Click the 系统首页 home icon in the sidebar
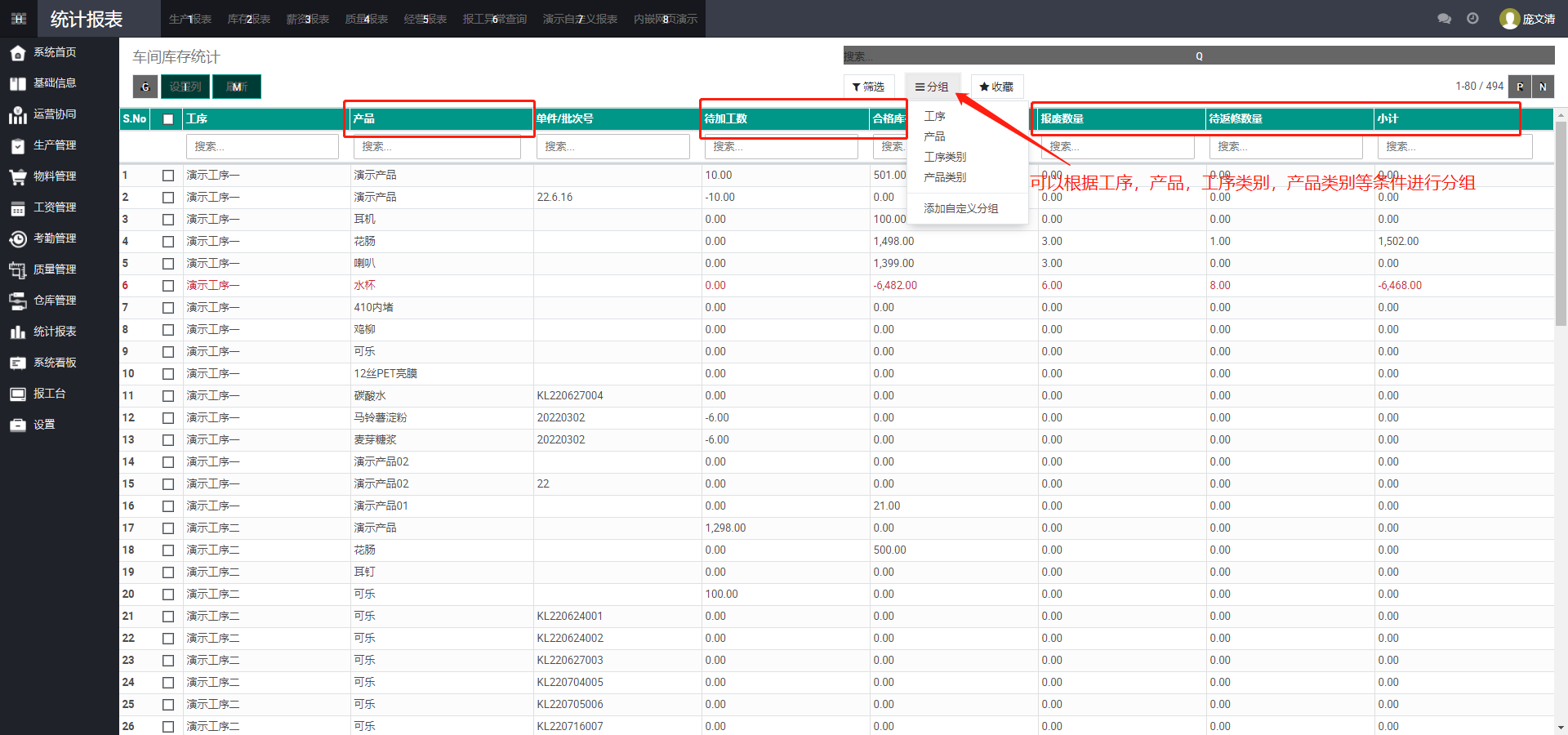1568x735 pixels. tap(18, 53)
